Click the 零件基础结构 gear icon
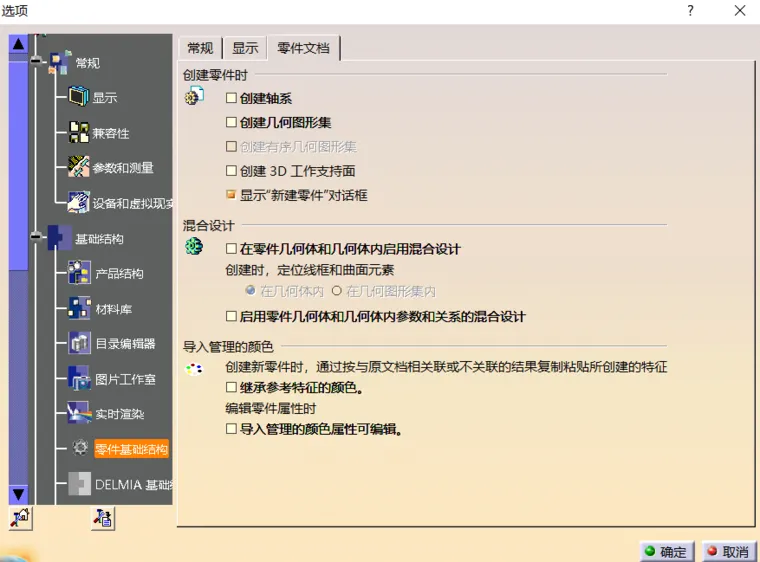The height and width of the screenshot is (562, 760). point(80,448)
